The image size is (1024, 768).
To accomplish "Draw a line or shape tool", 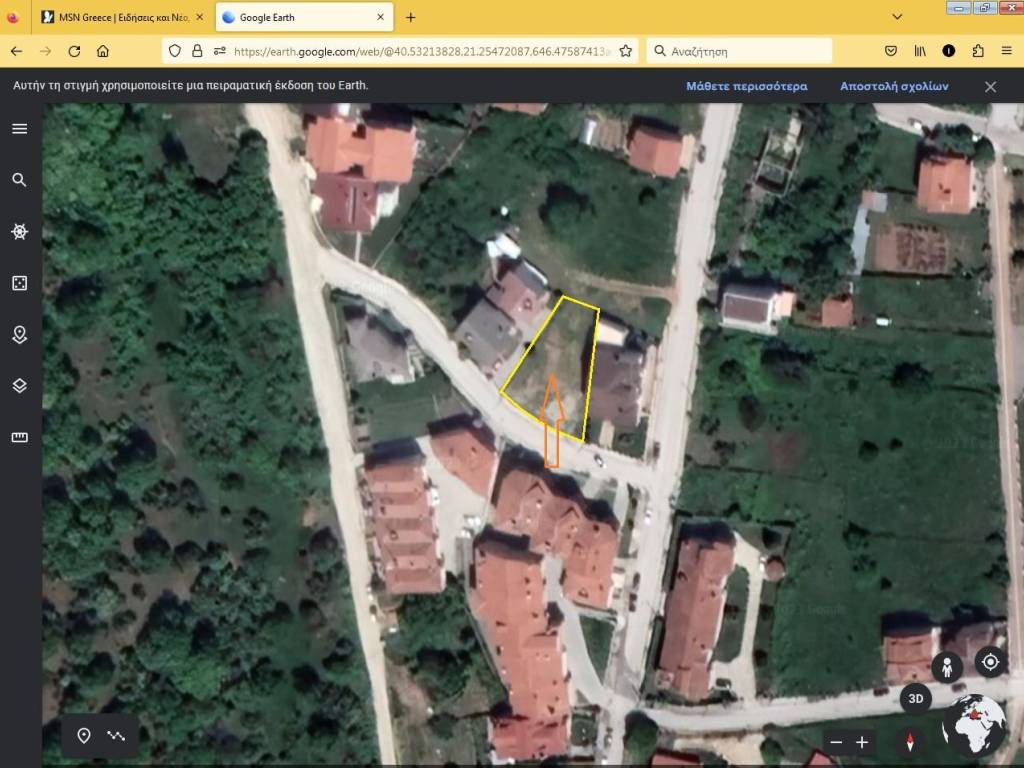I will tap(116, 736).
